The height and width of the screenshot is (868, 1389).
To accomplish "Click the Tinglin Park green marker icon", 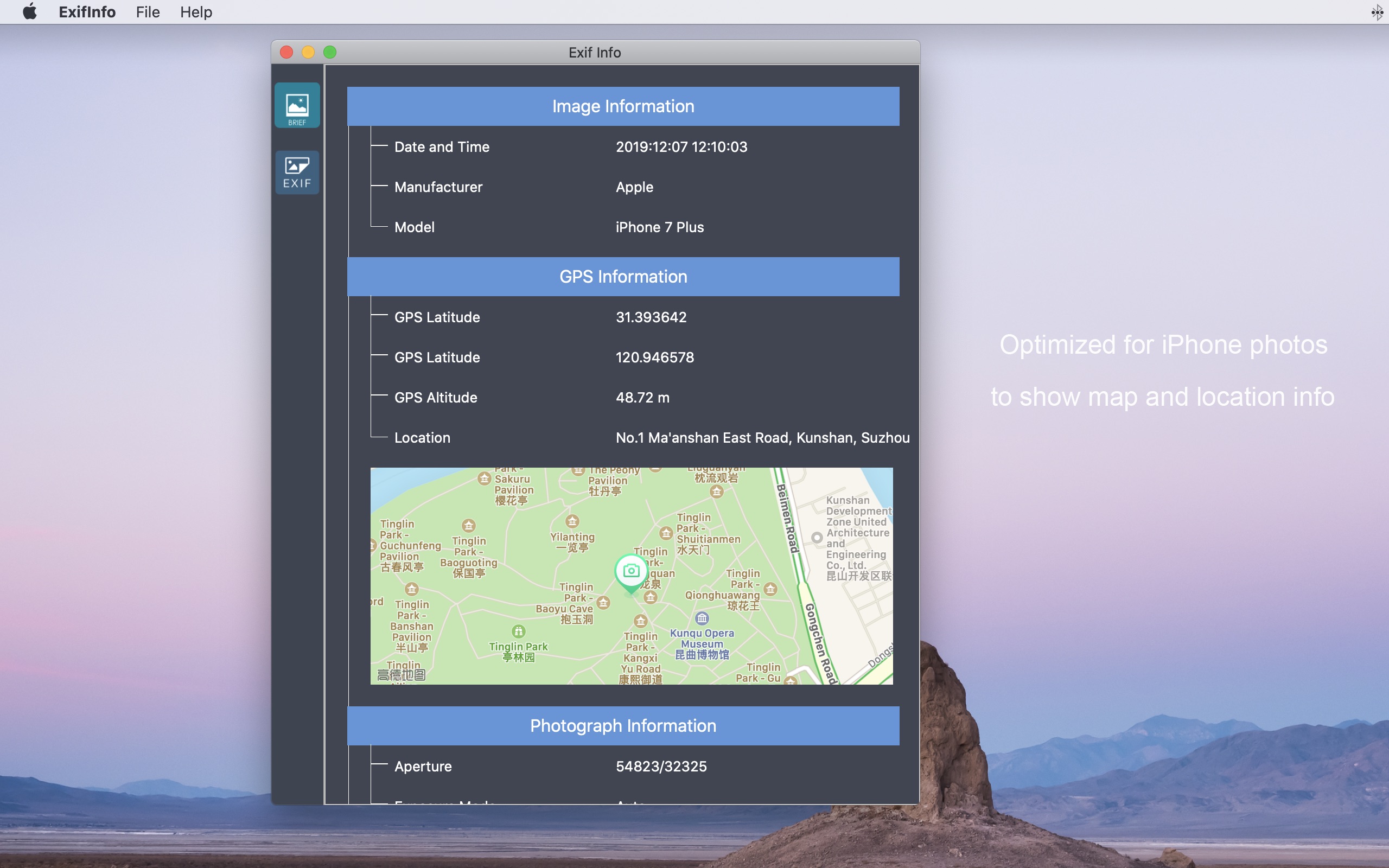I will coord(518,631).
